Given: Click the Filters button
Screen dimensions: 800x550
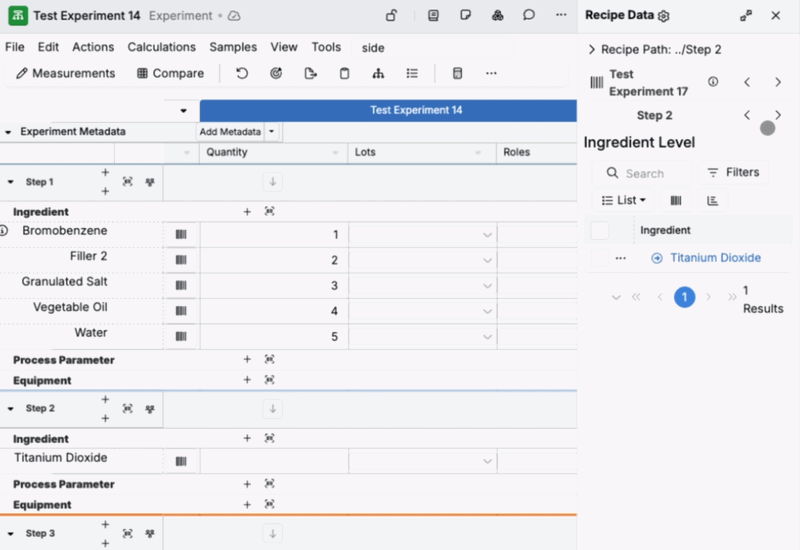Looking at the screenshot, I should tap(732, 172).
